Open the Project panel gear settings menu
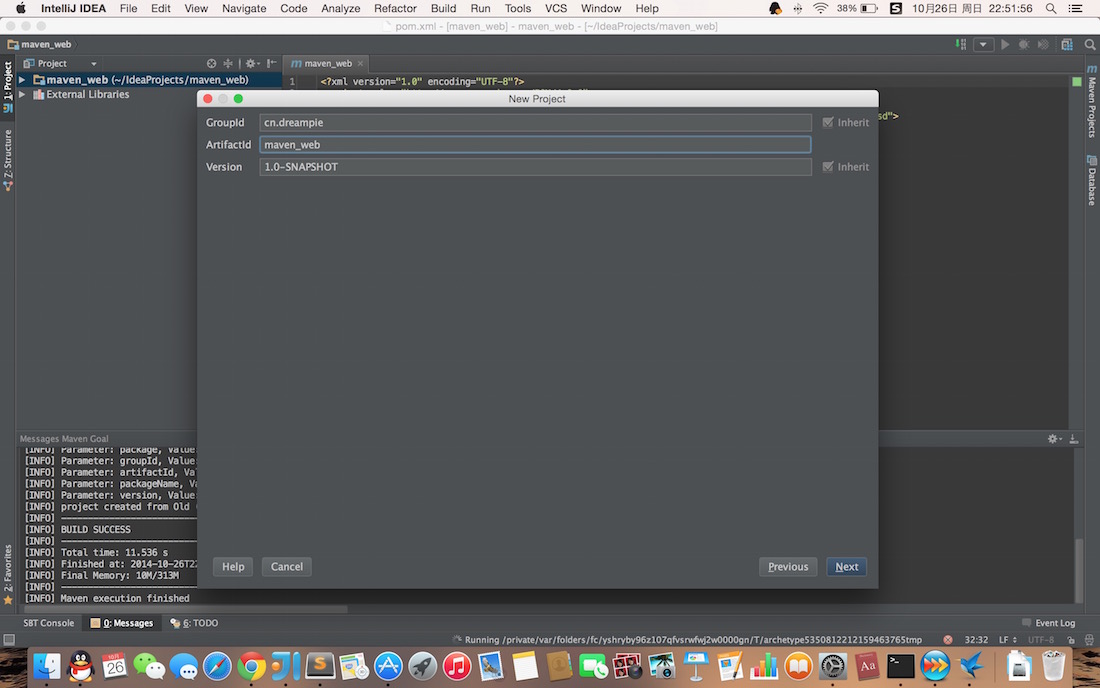 coord(252,63)
